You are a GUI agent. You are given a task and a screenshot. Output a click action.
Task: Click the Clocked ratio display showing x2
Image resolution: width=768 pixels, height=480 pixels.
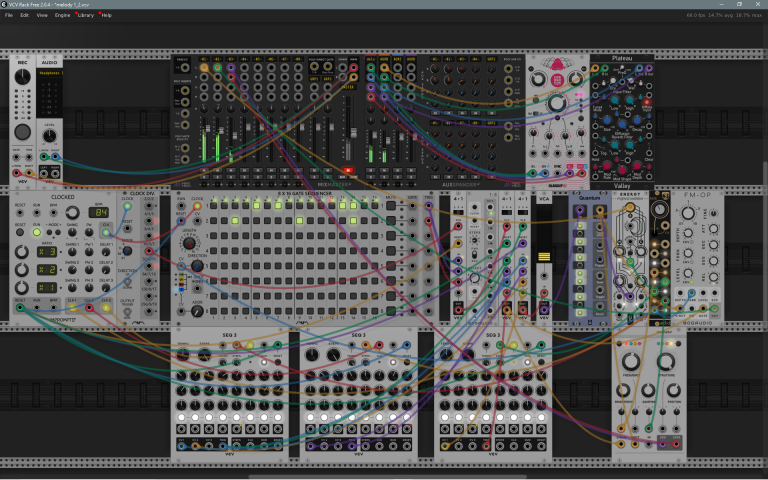(47, 269)
